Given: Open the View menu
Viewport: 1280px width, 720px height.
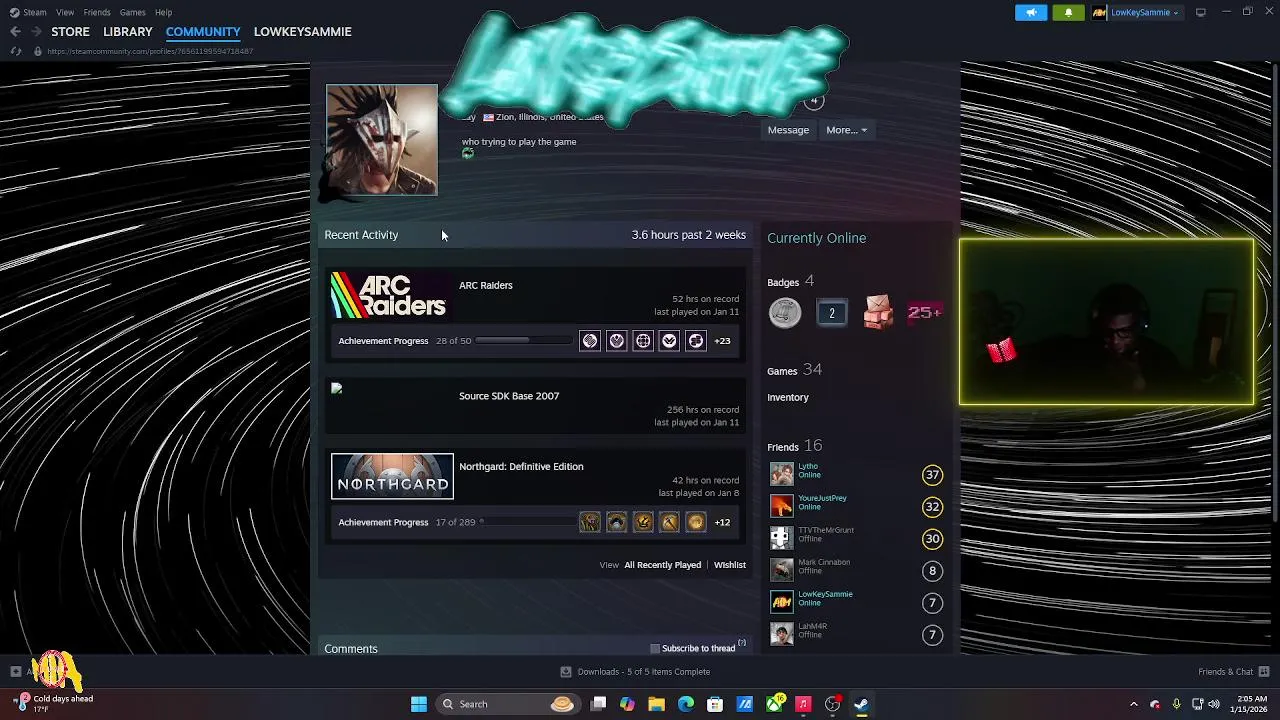Looking at the screenshot, I should tap(65, 12).
